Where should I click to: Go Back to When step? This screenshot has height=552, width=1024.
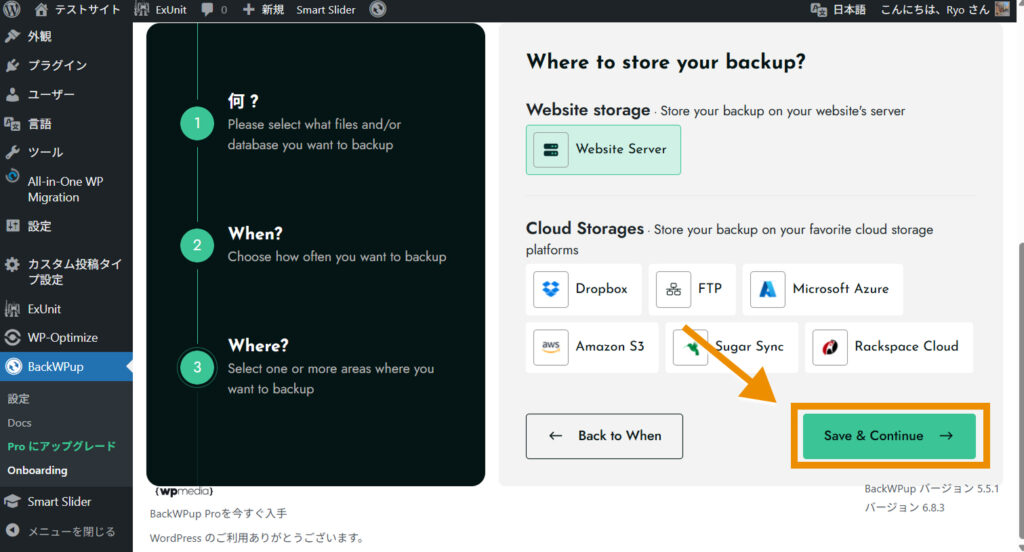coord(604,436)
